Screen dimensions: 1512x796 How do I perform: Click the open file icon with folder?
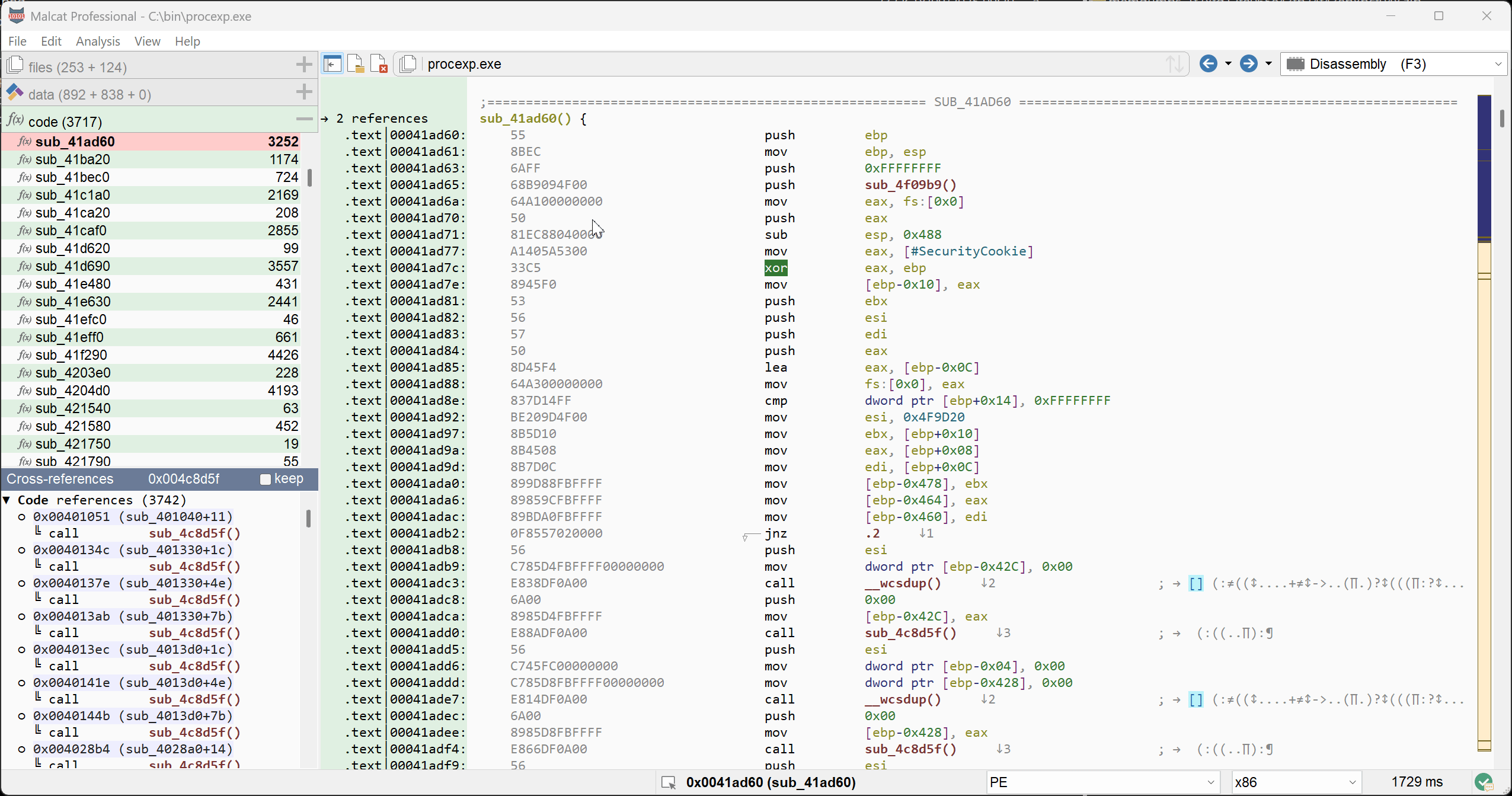[355, 64]
